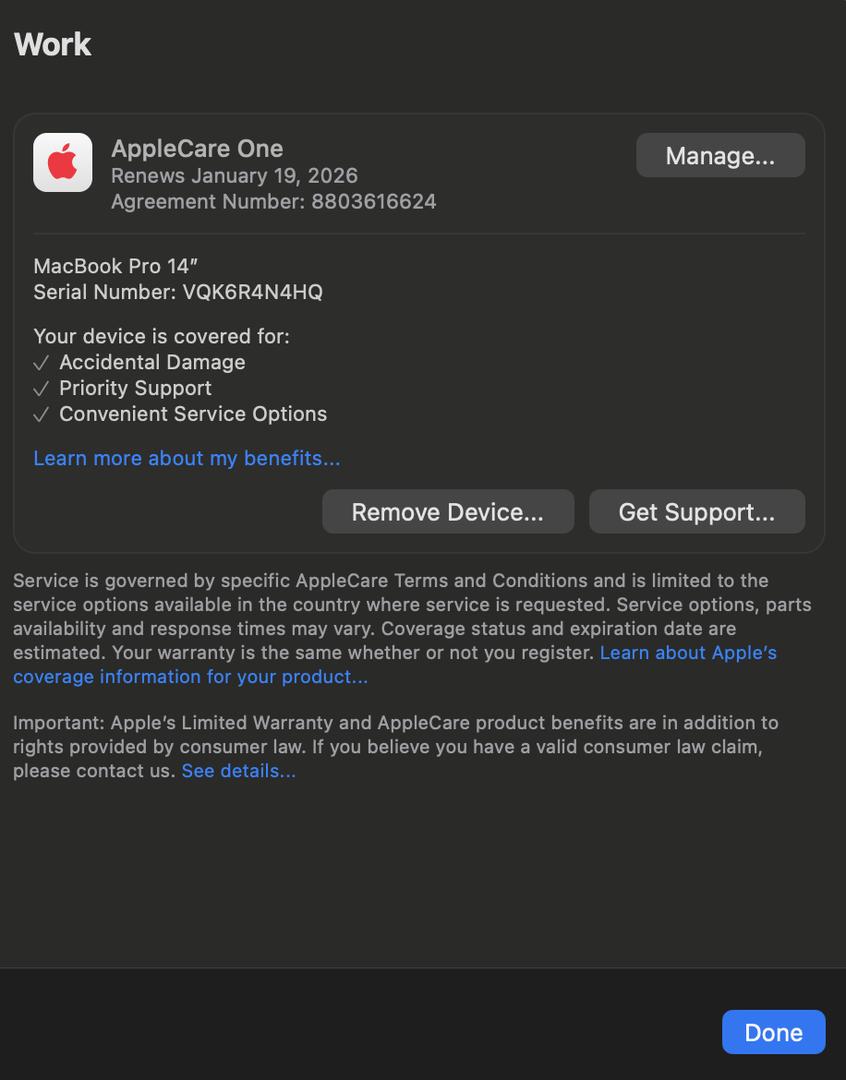Click 'Agreement Number: 8803616624' text
Screen dimensions: 846x1080
coord(274,202)
